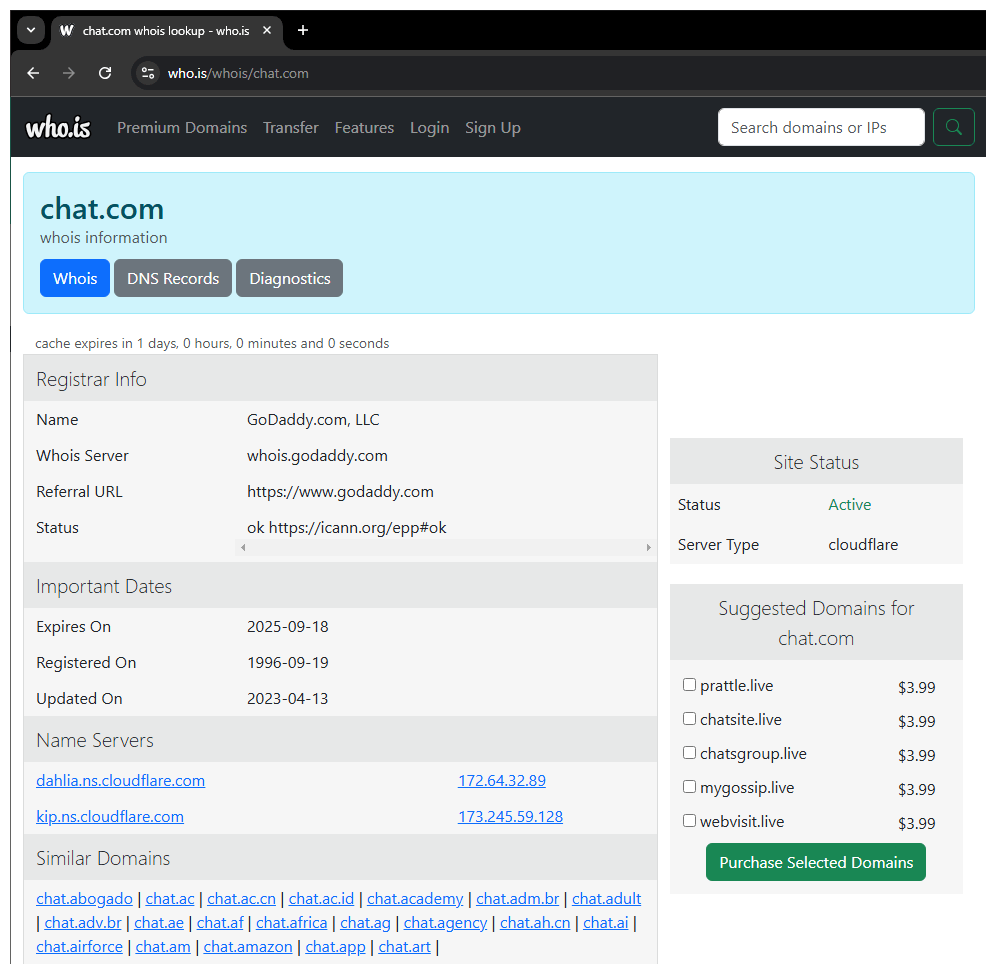
Task: Click whois.godaddy.com server value
Action: point(317,456)
